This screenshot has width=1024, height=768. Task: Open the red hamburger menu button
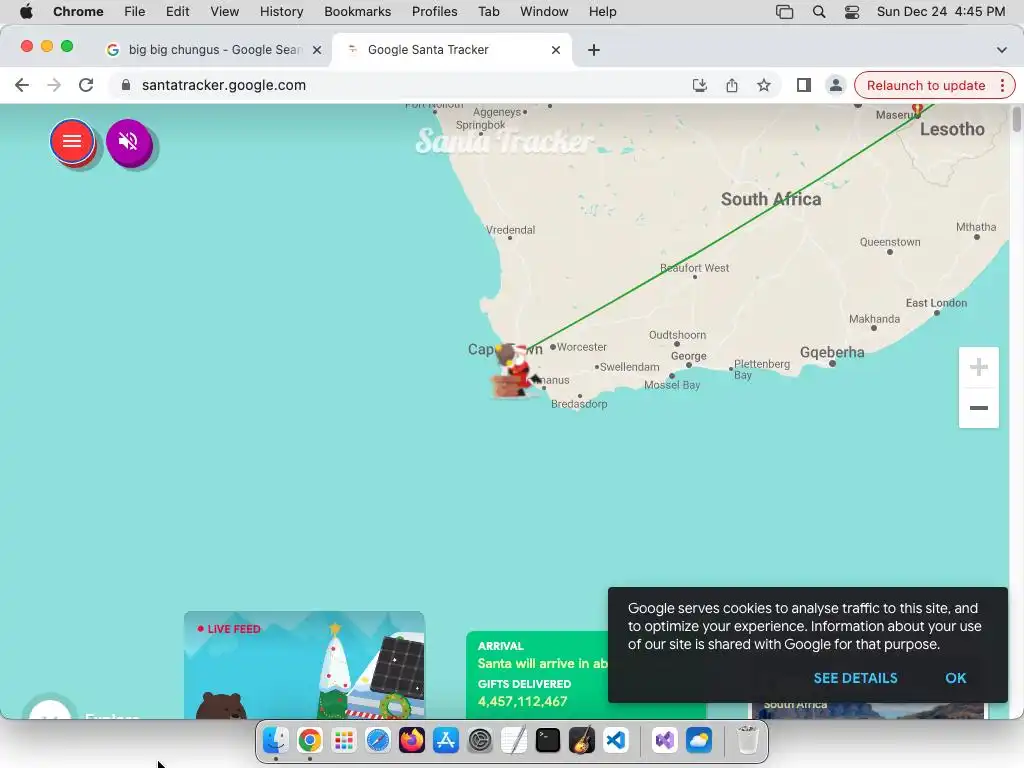click(72, 141)
